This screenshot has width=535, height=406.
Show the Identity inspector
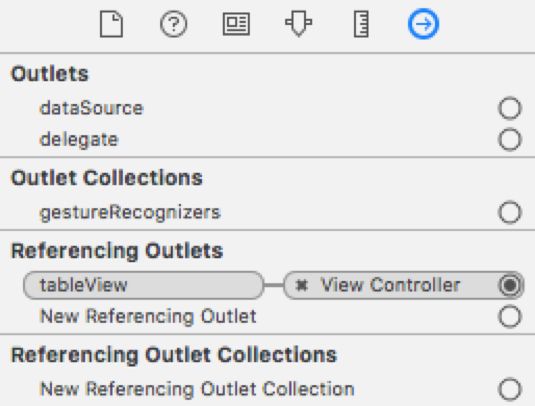tap(236, 24)
